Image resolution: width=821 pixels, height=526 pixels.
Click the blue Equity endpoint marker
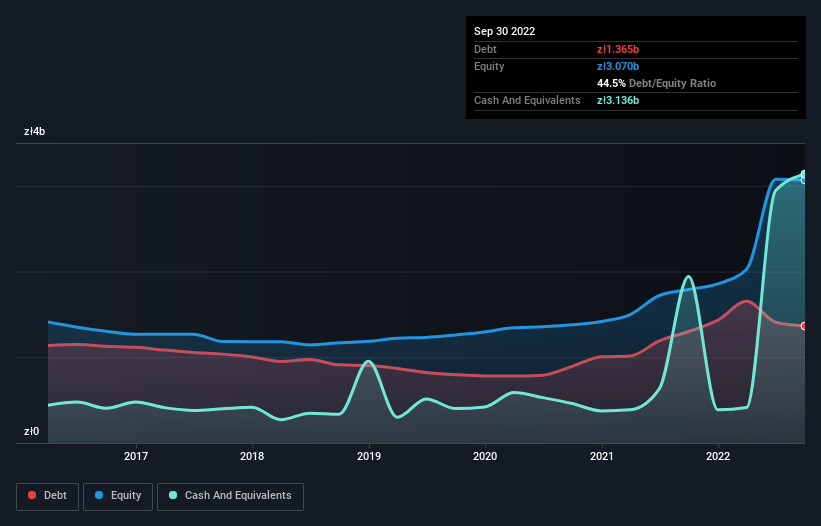(x=804, y=180)
